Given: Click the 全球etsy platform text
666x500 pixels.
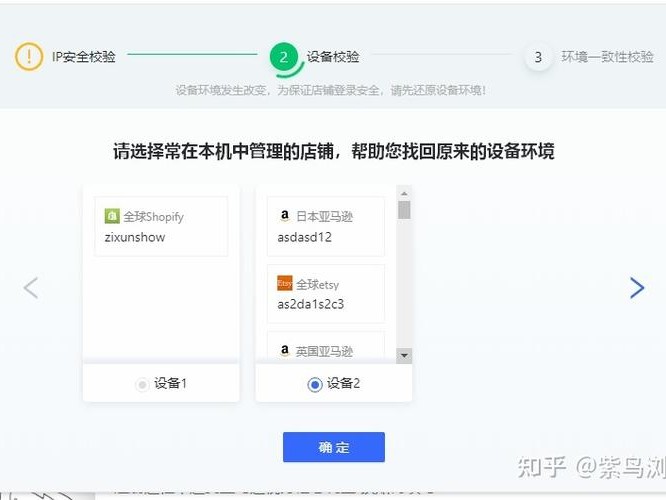Looking at the screenshot, I should coord(317,284).
